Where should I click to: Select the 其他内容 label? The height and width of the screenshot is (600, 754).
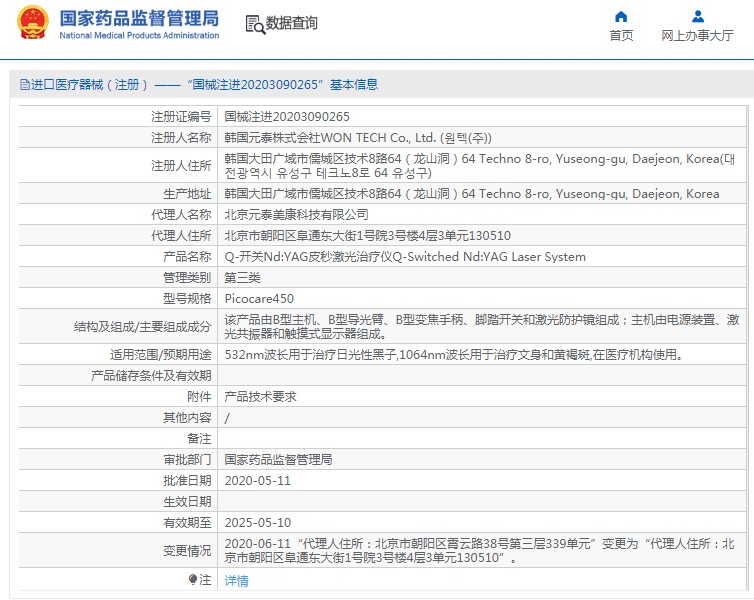coord(187,418)
